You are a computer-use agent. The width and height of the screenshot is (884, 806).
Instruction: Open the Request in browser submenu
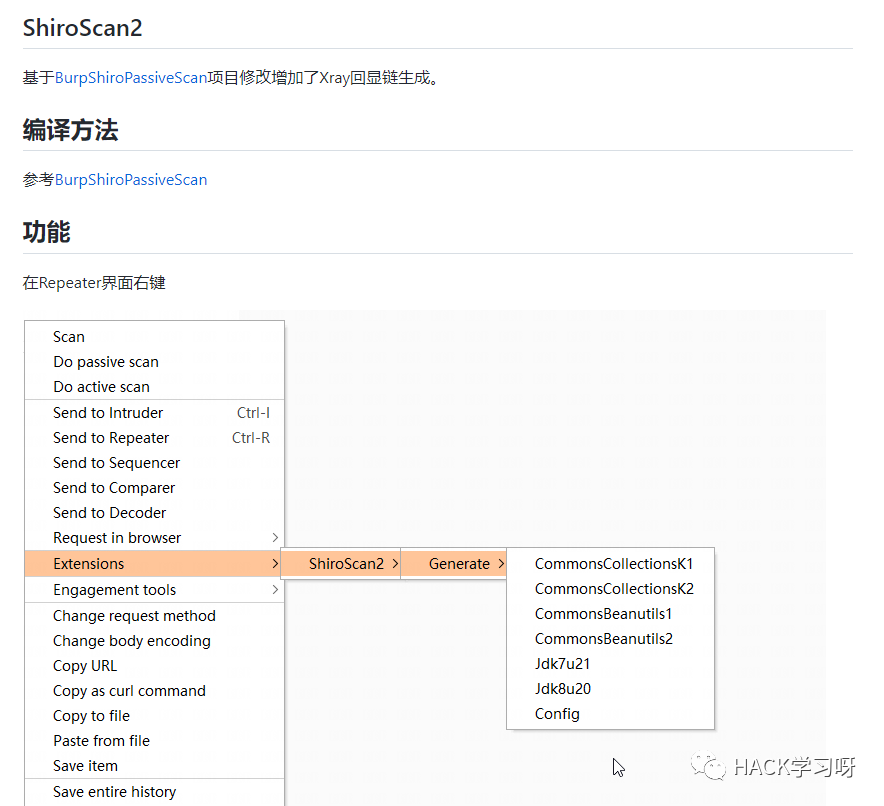(154, 538)
